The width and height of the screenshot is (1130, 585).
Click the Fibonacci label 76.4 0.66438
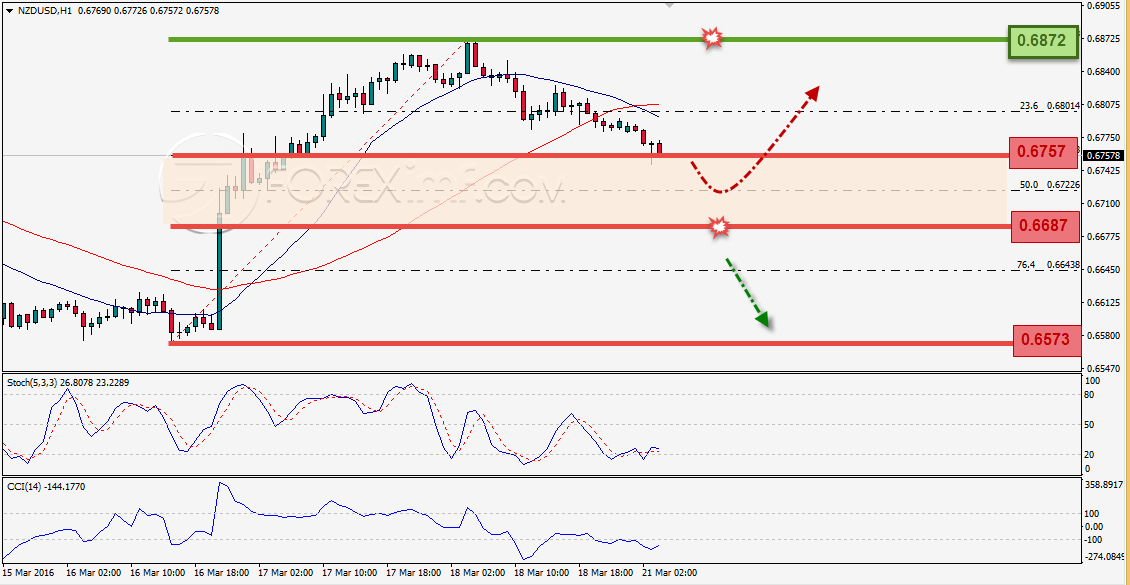[1049, 265]
